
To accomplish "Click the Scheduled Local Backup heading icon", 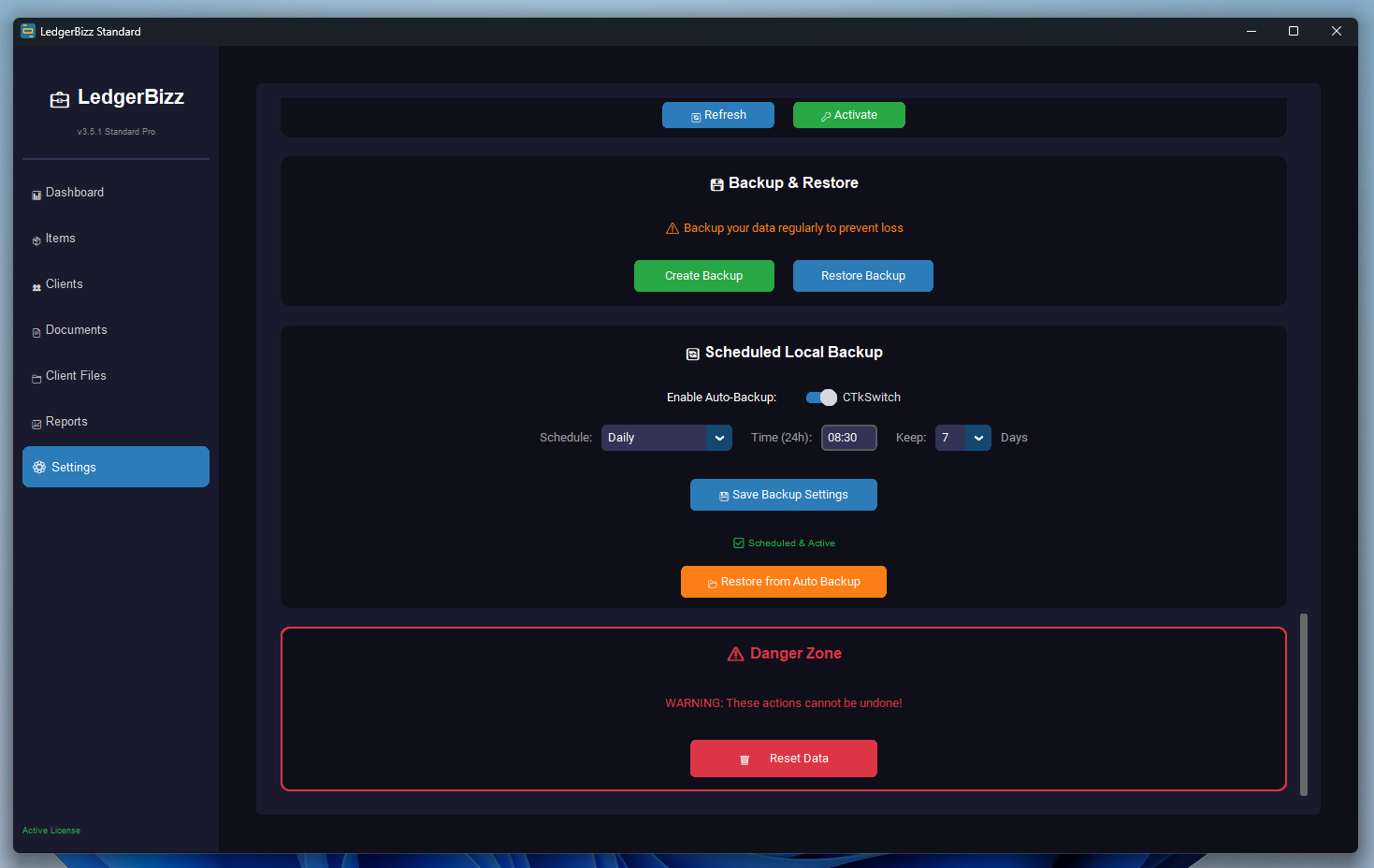I will coord(693,354).
